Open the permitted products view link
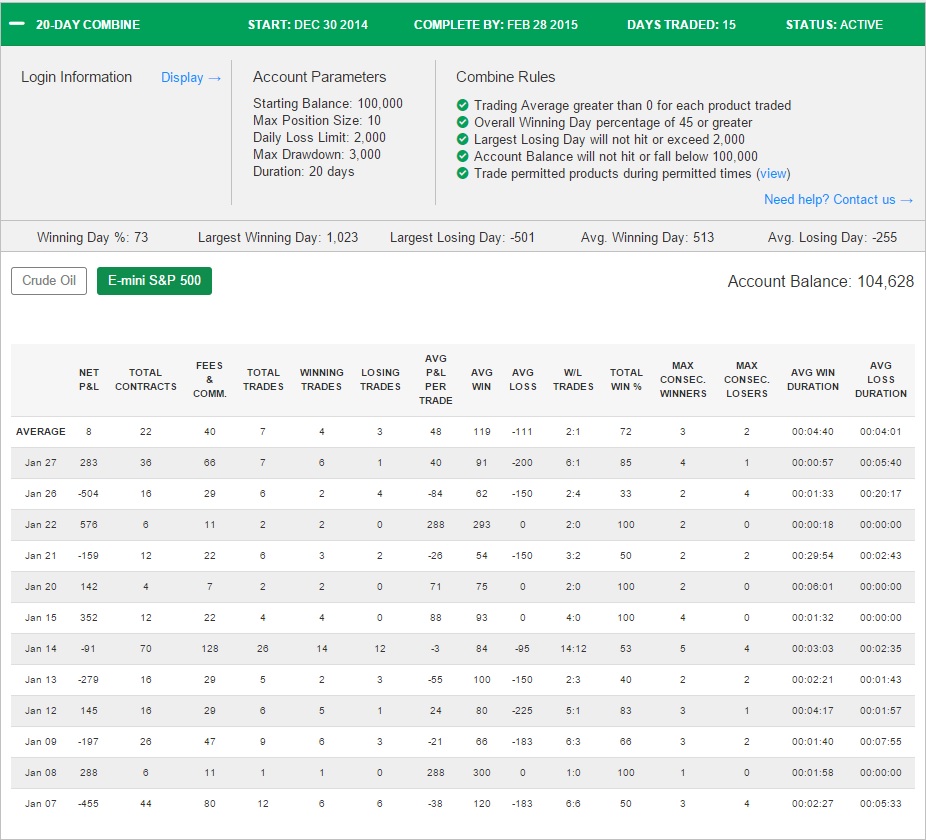The image size is (926, 840). [773, 174]
